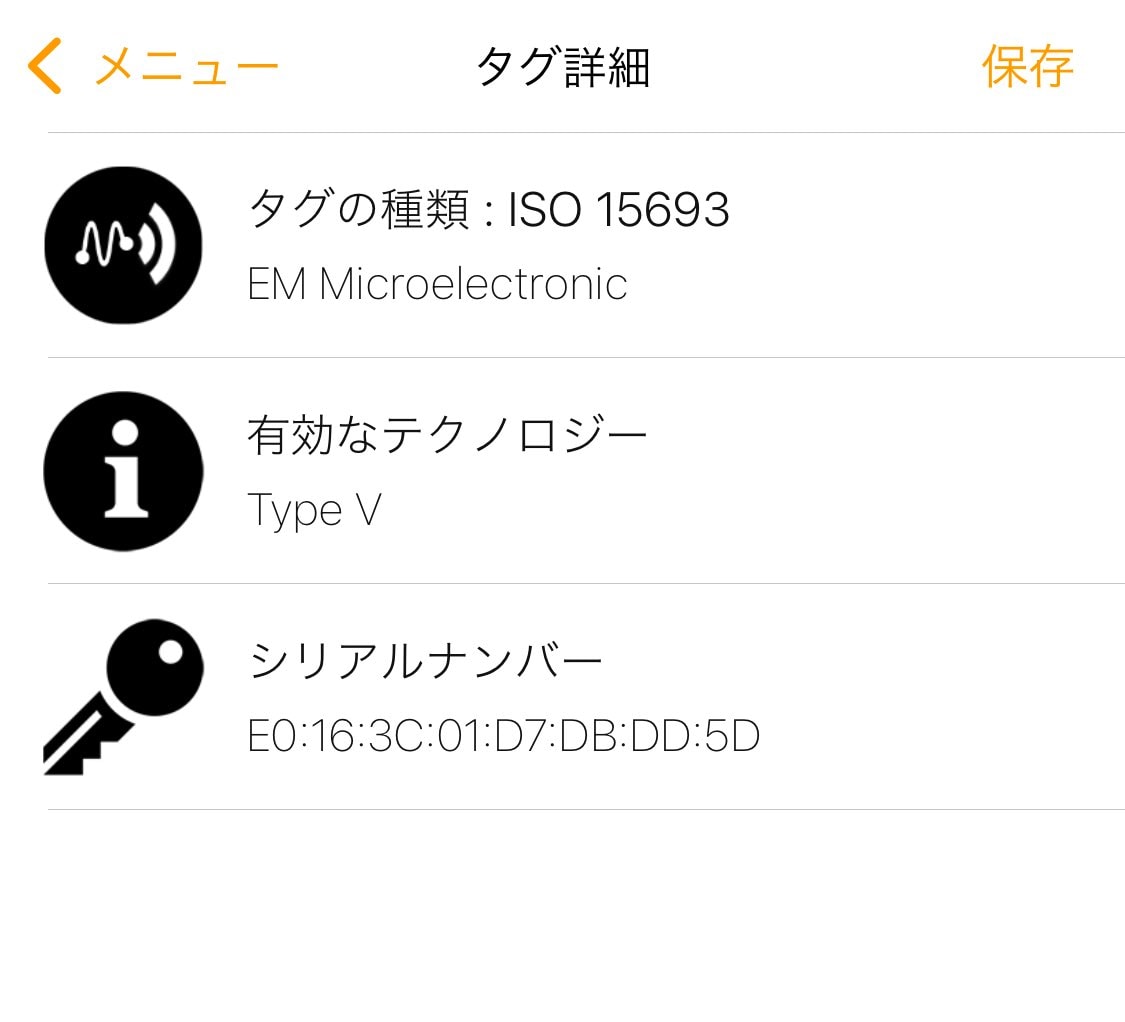This screenshot has height=1022, width=1125.
Task: Go back via the メニュー label
Action: [x=187, y=67]
